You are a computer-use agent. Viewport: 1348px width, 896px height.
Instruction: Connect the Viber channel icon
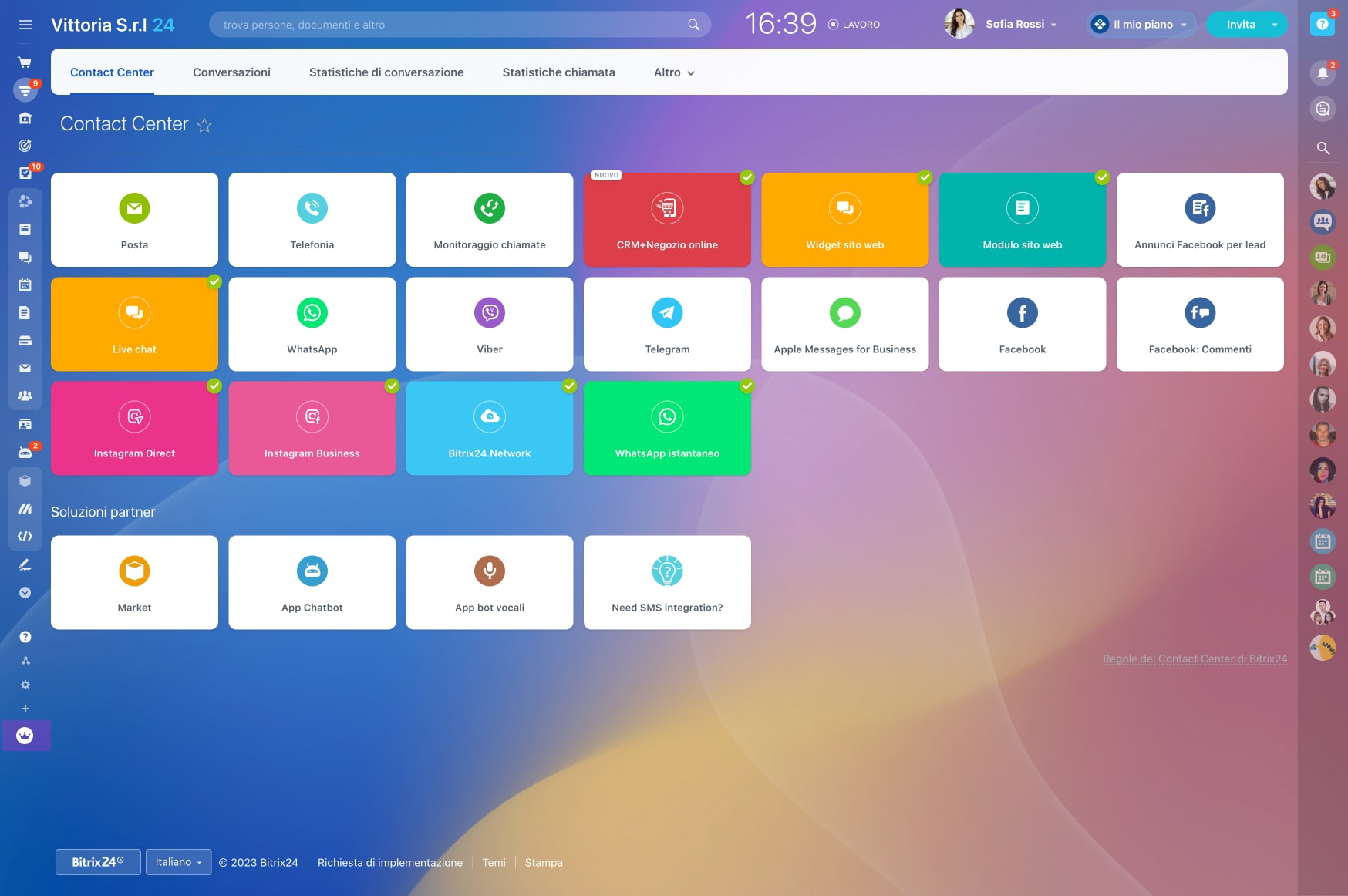[490, 312]
